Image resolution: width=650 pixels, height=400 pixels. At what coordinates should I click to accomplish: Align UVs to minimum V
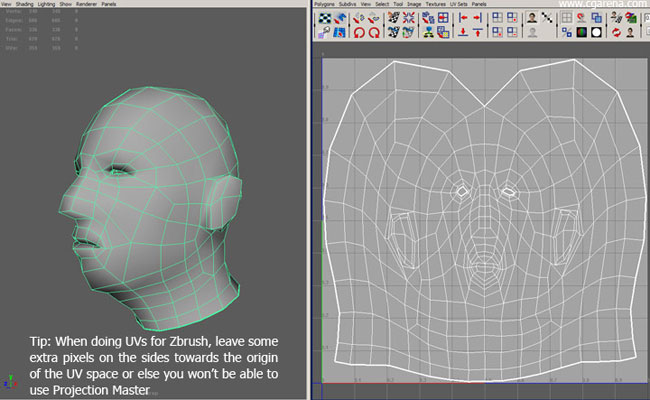click(463, 32)
